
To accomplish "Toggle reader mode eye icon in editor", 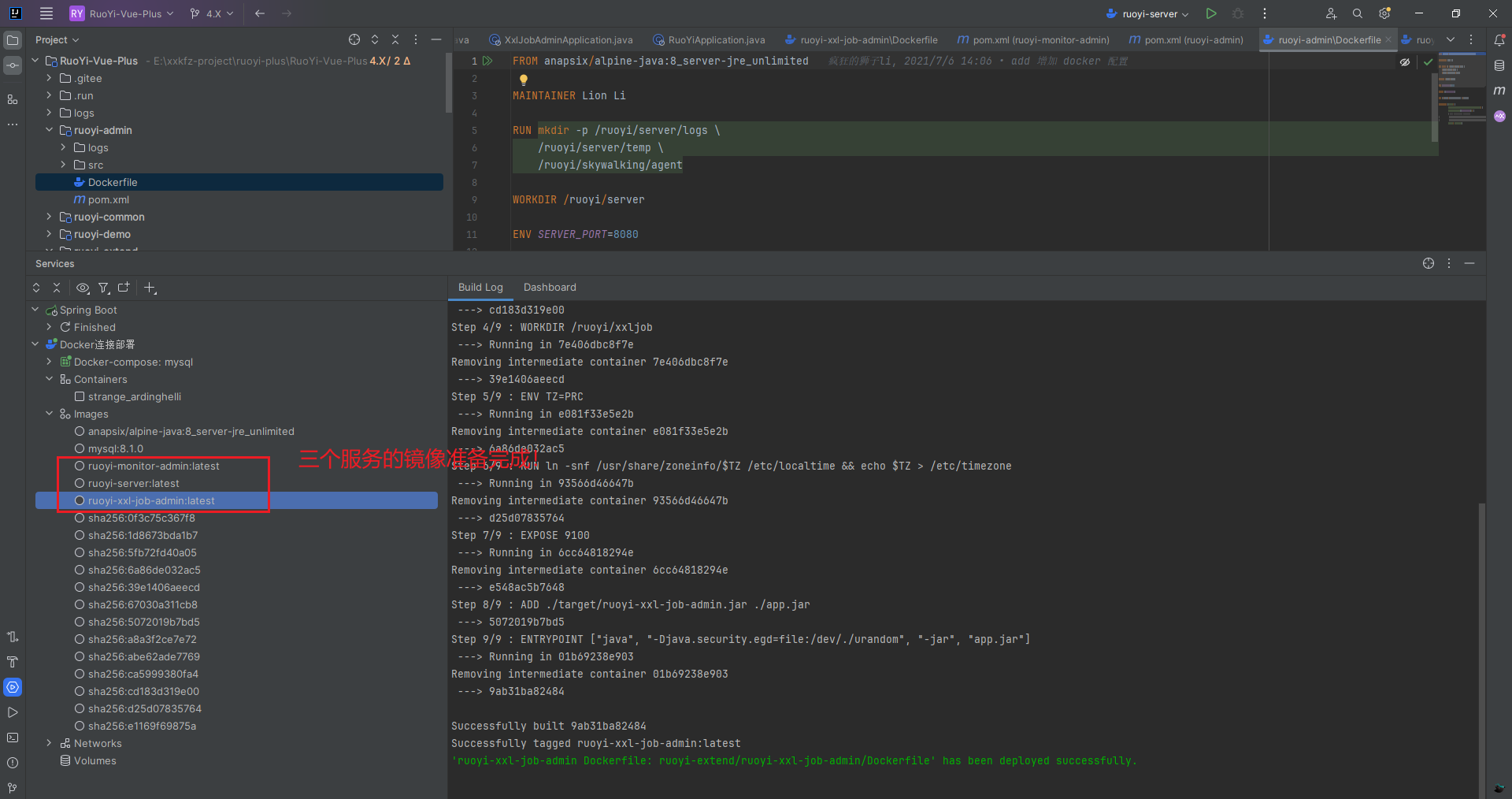I will coord(1405,61).
